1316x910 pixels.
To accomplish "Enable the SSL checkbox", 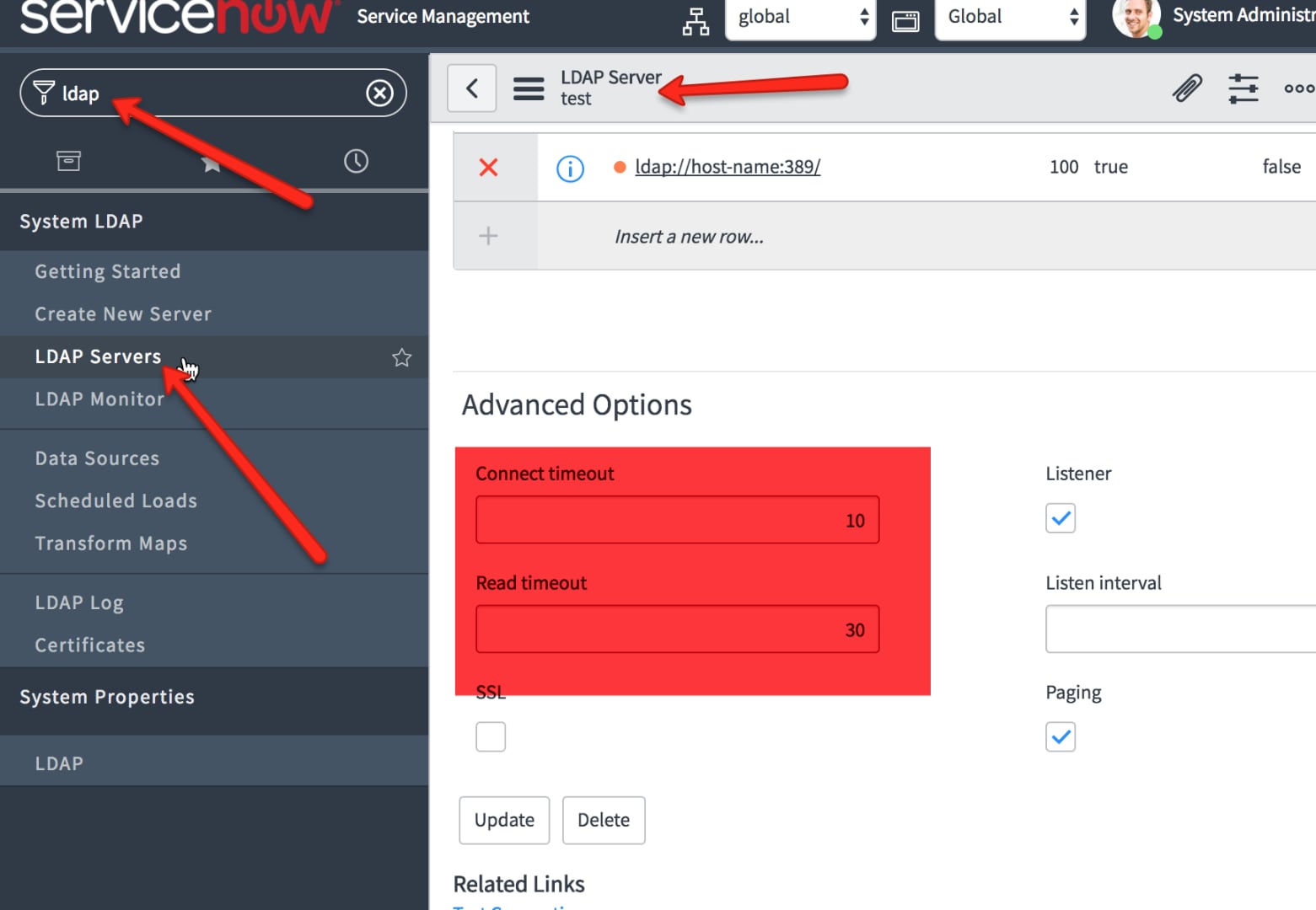I will point(491,736).
